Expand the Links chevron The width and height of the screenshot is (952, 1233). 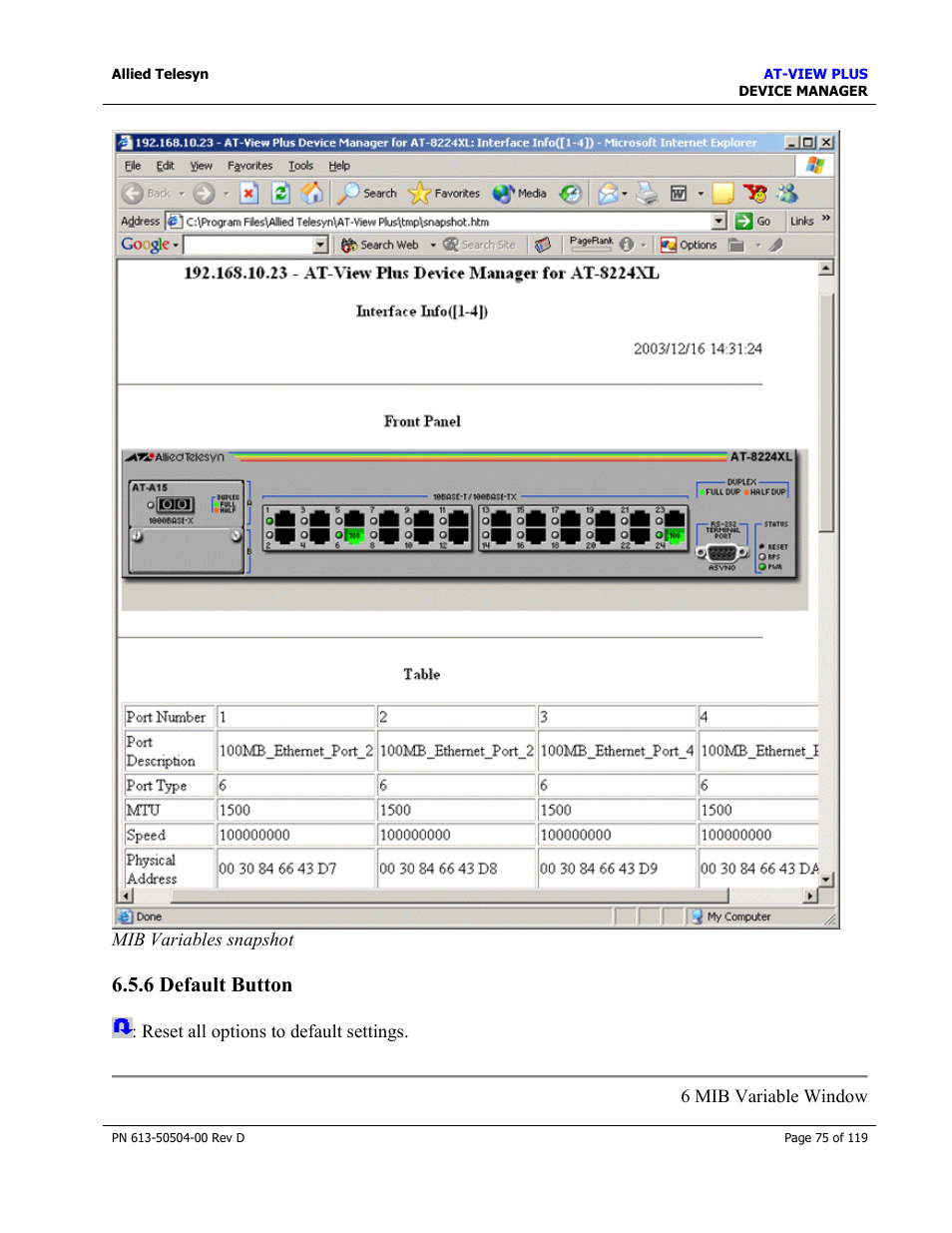point(825,219)
